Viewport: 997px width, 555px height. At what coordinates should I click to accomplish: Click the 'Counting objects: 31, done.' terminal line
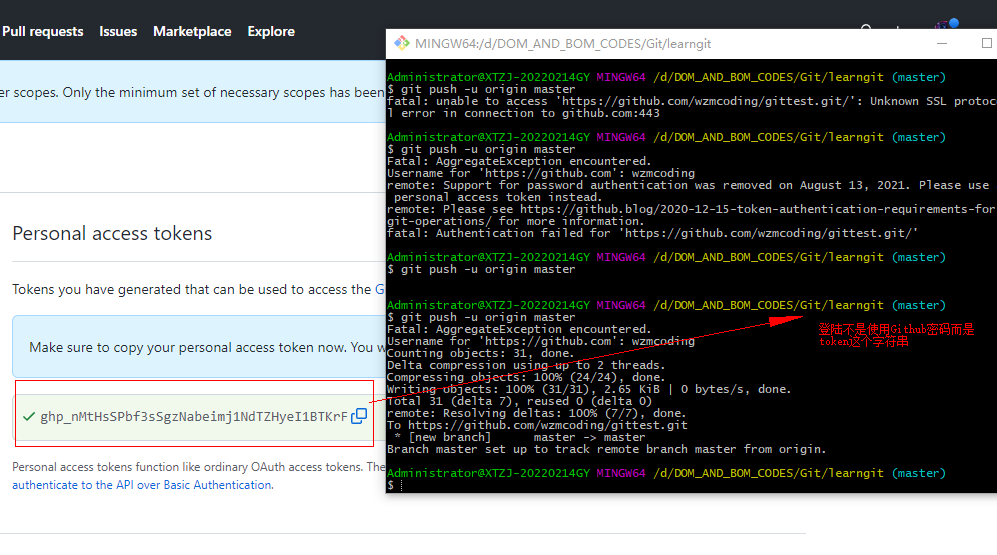pyautogui.click(x=480, y=353)
